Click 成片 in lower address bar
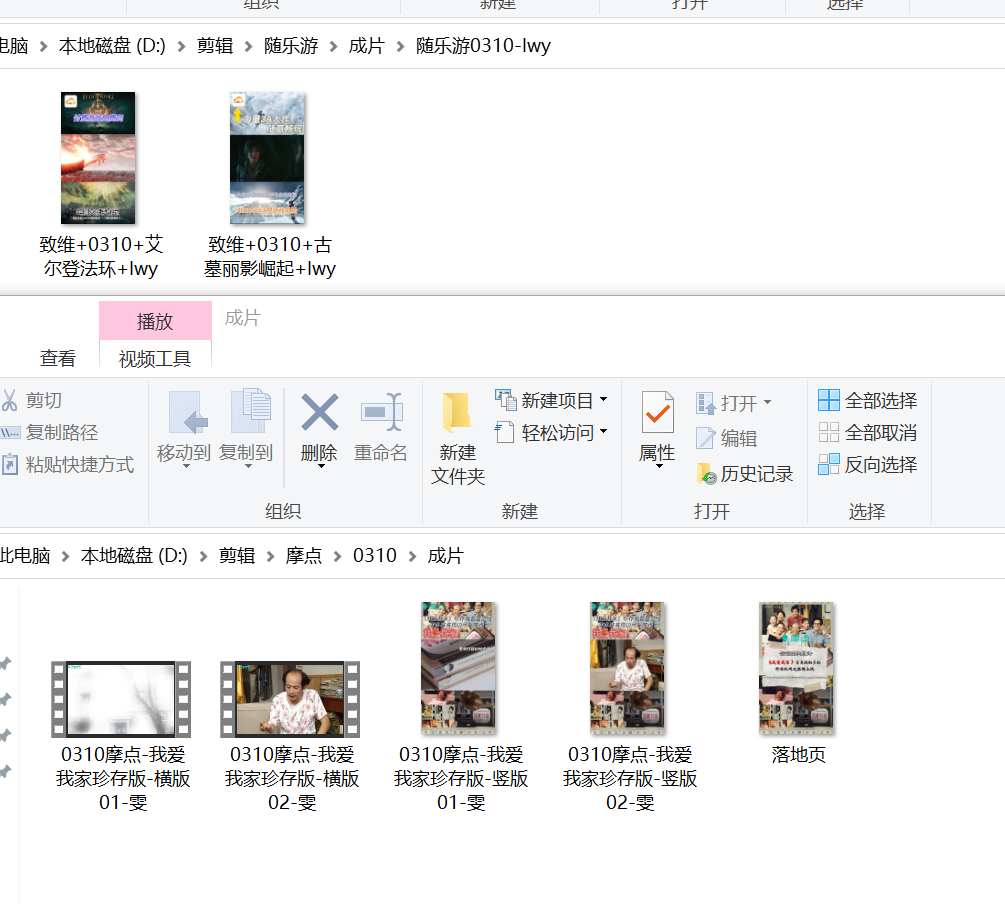Image resolution: width=1005 pixels, height=904 pixels. click(x=445, y=555)
